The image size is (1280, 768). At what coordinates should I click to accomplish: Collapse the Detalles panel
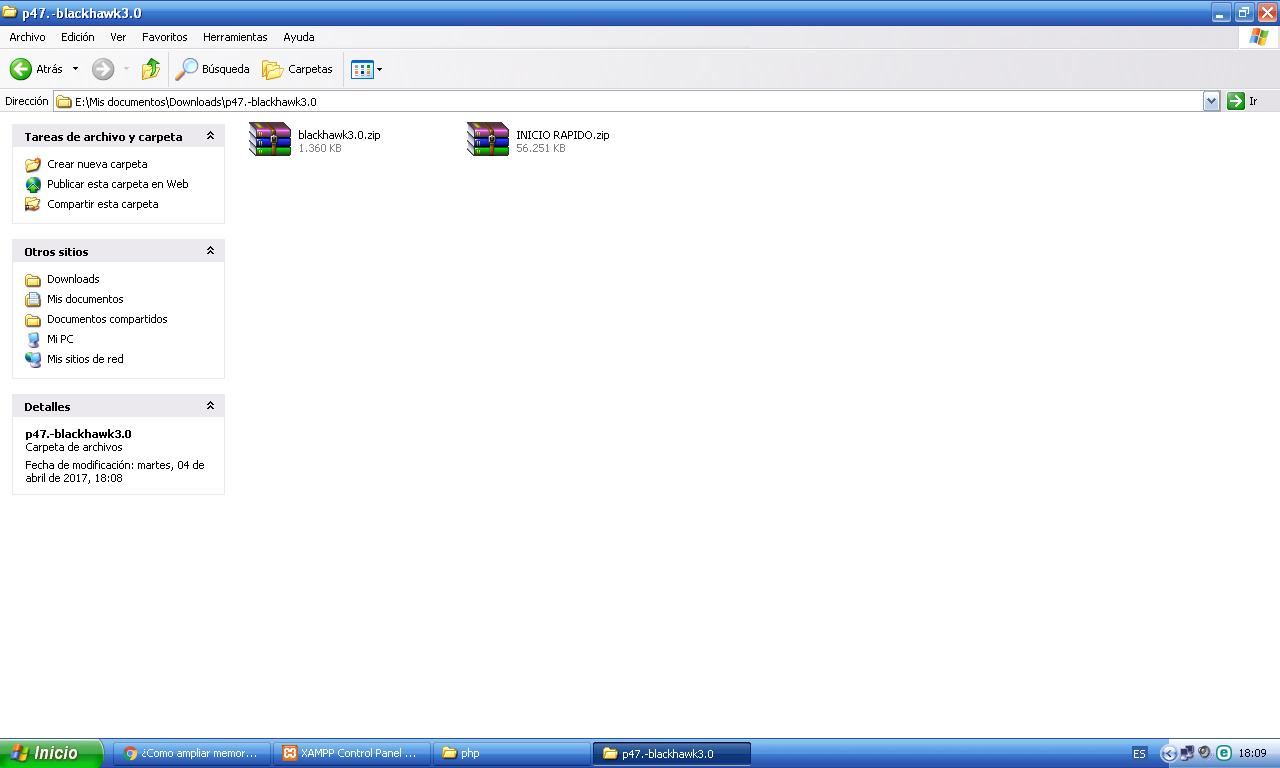210,406
